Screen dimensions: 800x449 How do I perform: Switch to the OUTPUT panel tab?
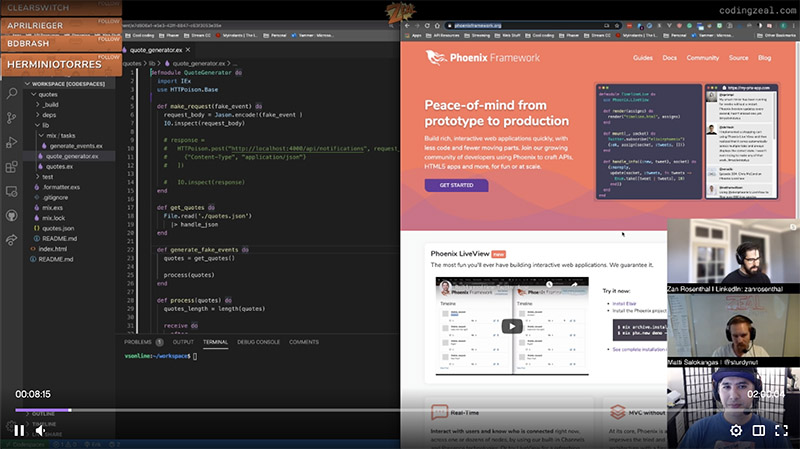[183, 342]
